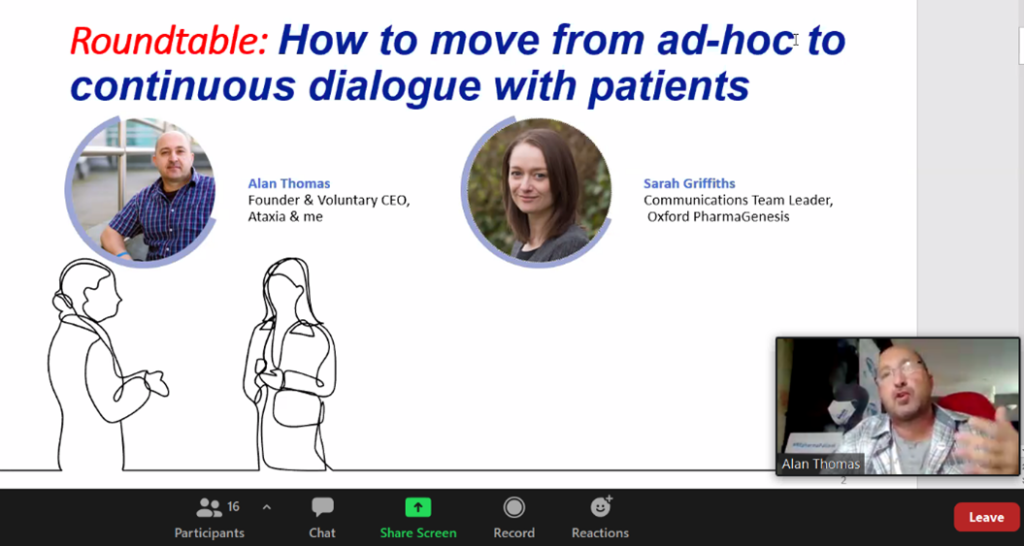
Task: Click the line drawing of two people
Action: 193,364
